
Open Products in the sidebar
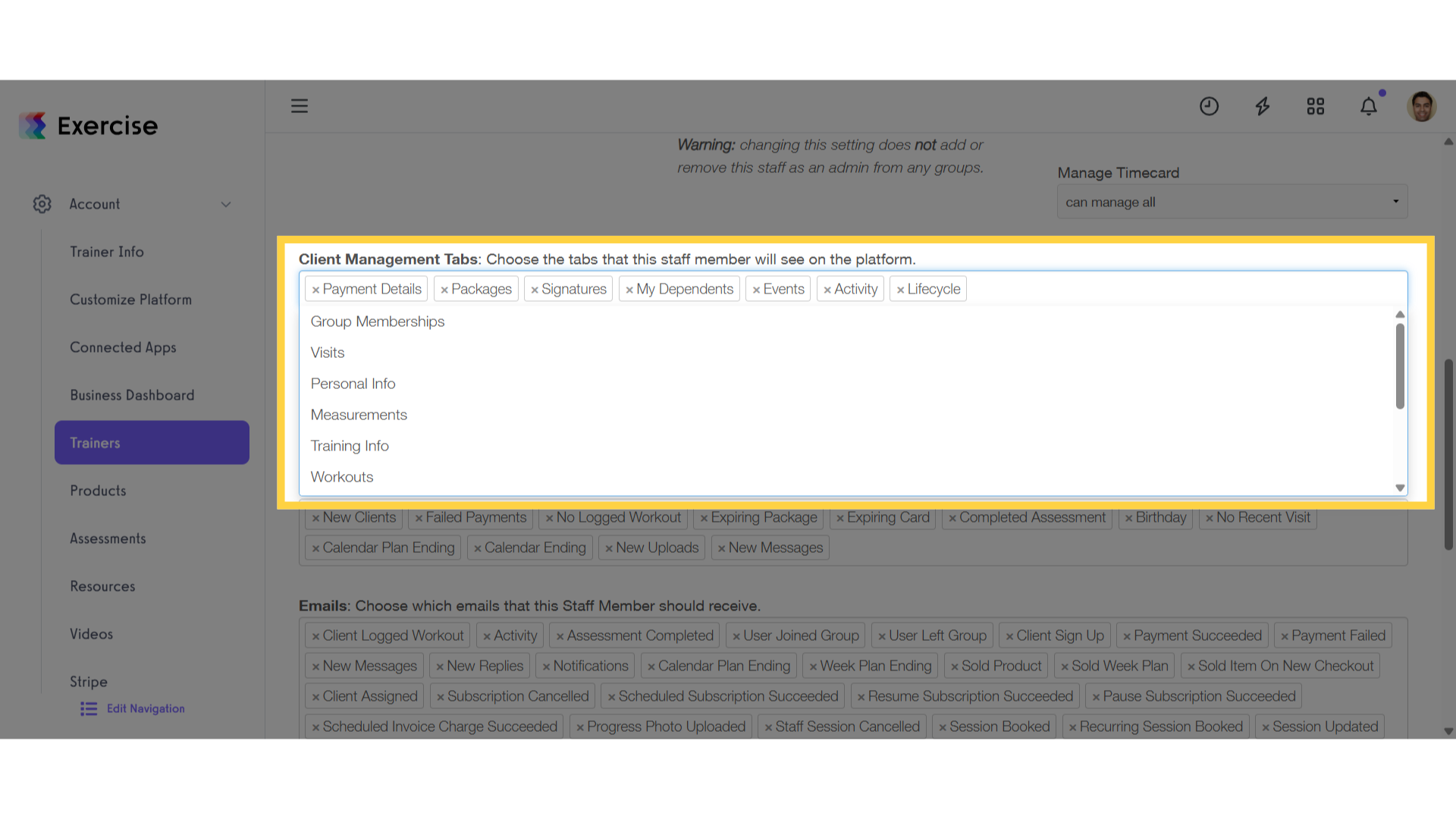pyautogui.click(x=98, y=491)
